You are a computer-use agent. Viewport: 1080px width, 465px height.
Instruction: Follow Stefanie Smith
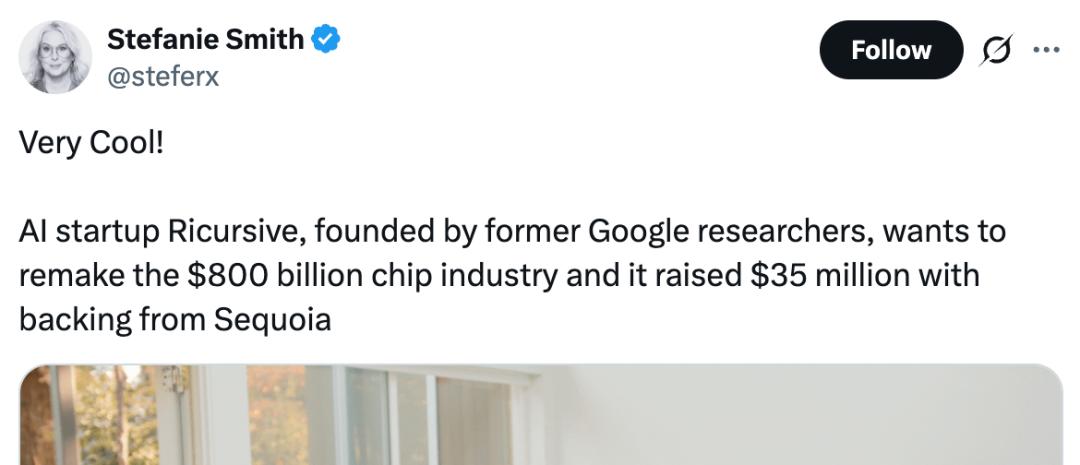coord(890,50)
